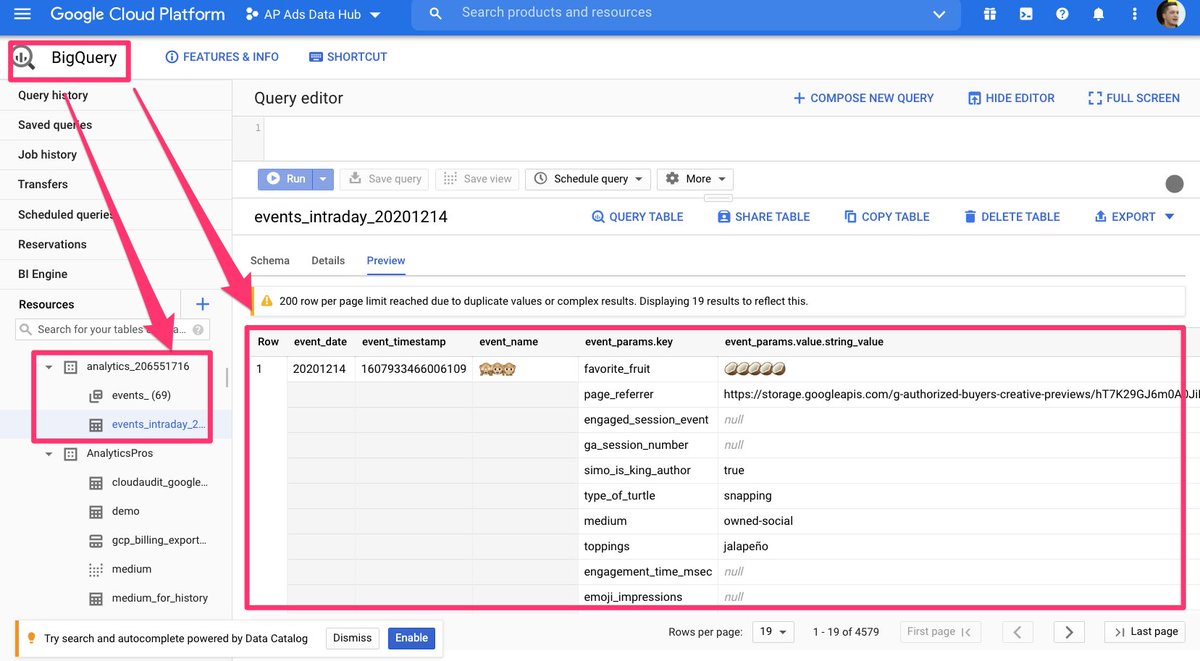Dismiss the Data Catalog suggestion
1200x661 pixels.
click(352, 638)
